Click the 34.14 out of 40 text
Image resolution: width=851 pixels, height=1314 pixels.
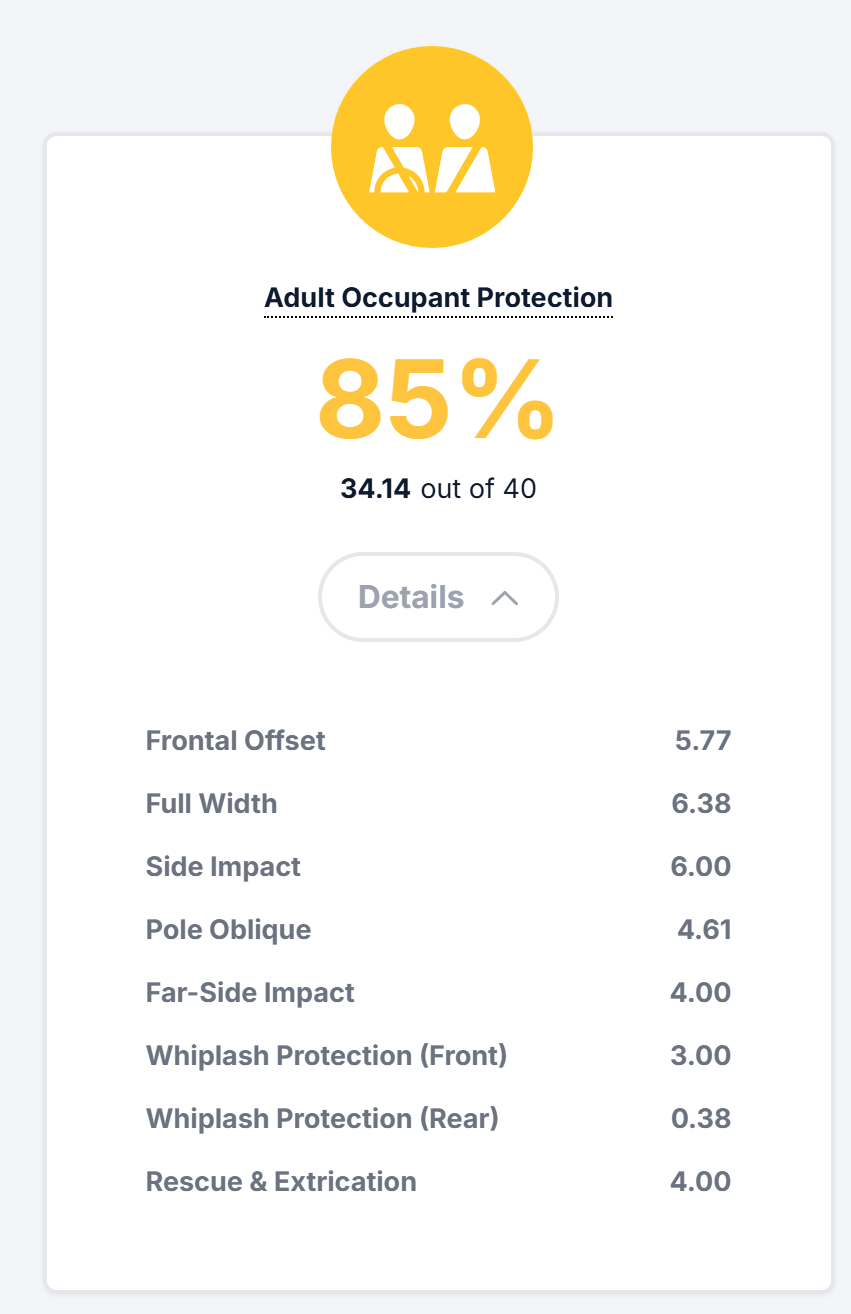click(x=438, y=489)
